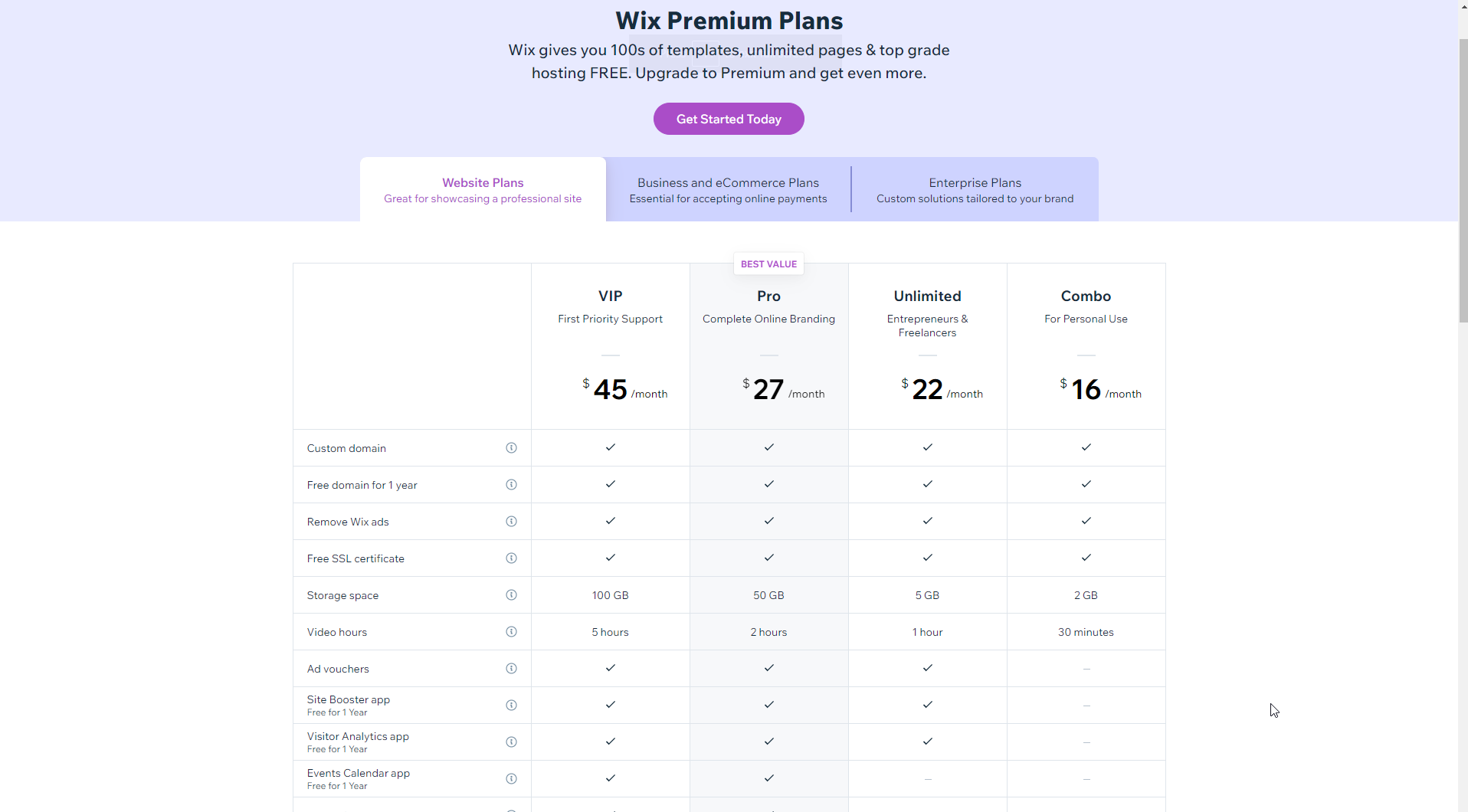Open the Enterprise Plans tab
The width and height of the screenshot is (1468, 812).
point(975,190)
